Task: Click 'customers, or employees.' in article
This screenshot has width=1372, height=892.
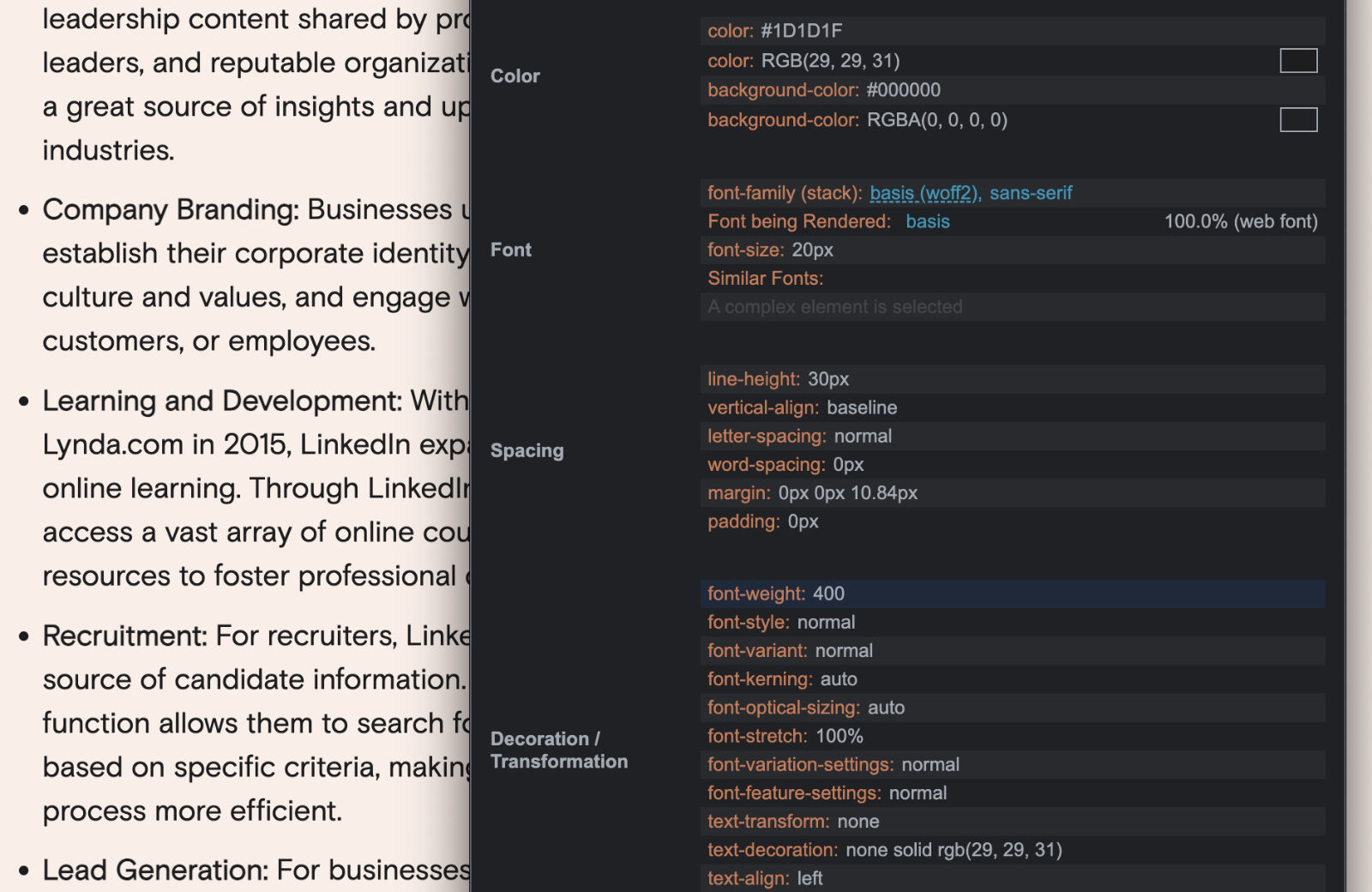Action: pyautogui.click(x=209, y=341)
